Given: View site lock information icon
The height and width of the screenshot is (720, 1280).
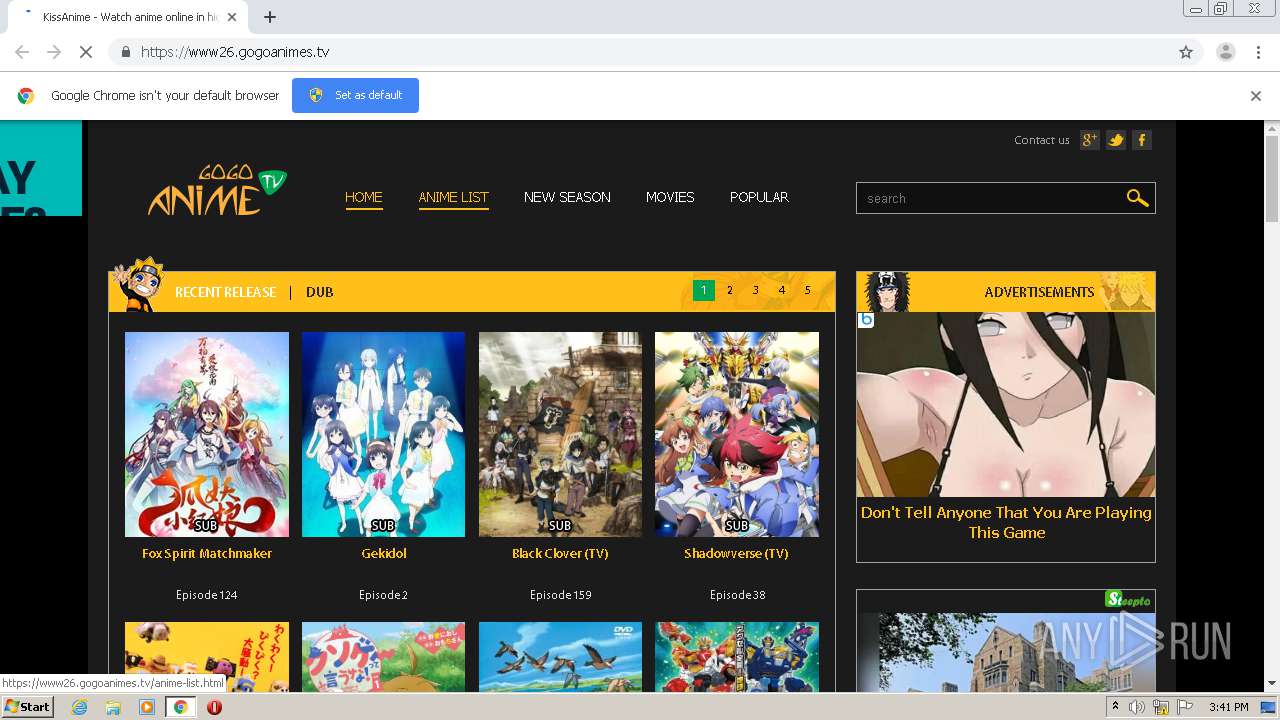Looking at the screenshot, I should click(125, 52).
